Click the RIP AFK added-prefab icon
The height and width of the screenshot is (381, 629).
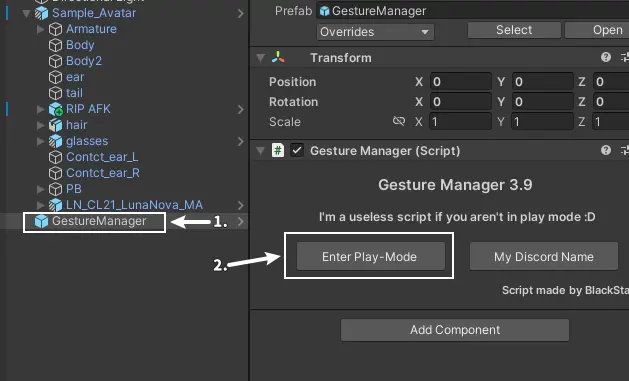pos(55,109)
